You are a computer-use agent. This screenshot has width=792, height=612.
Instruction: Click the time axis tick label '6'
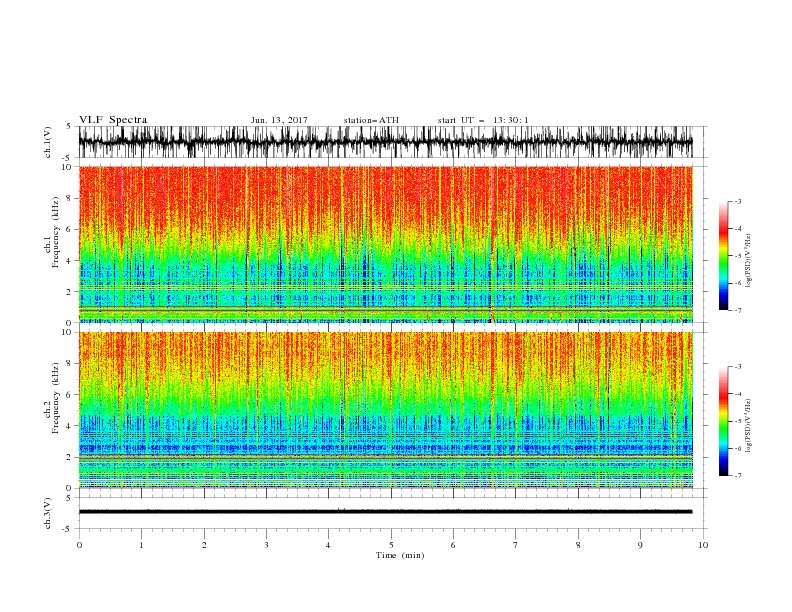[453, 545]
